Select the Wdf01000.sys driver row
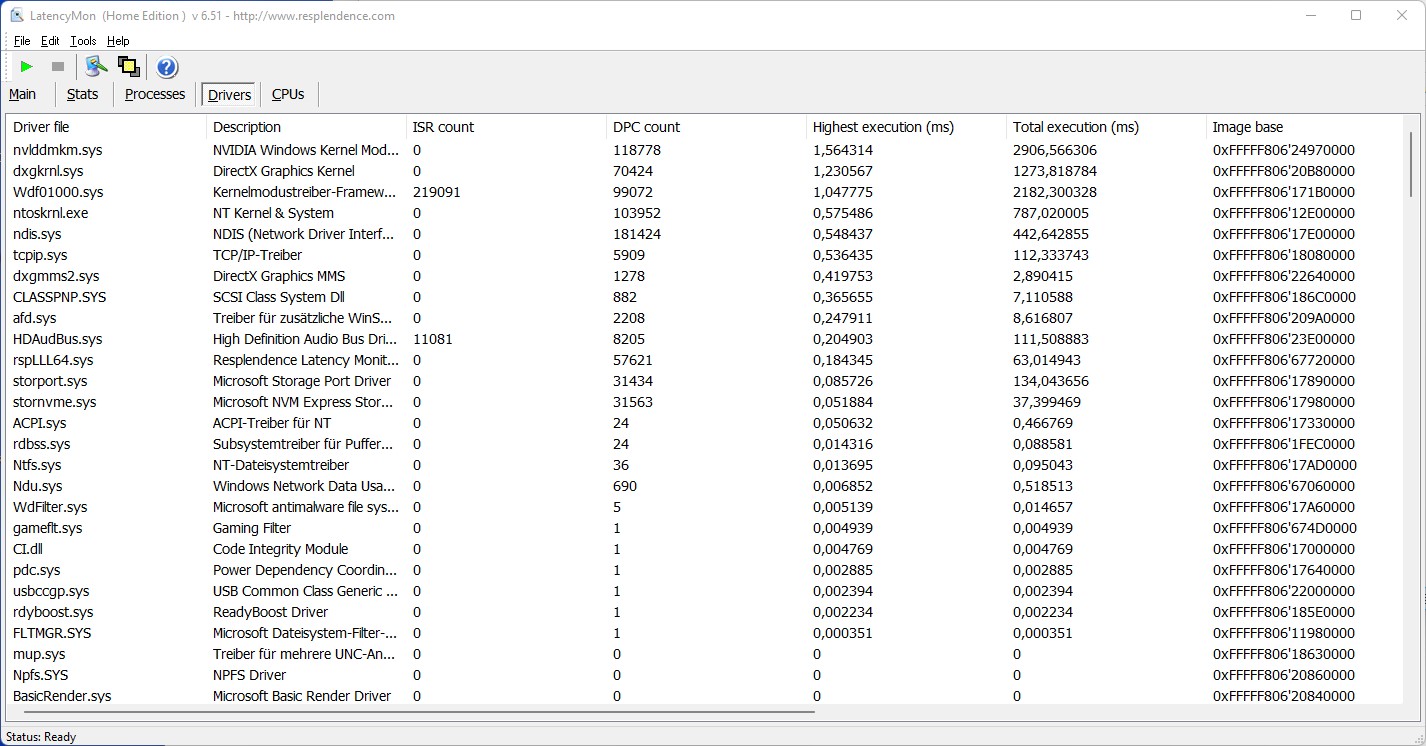This screenshot has width=1426, height=746. (x=705, y=192)
